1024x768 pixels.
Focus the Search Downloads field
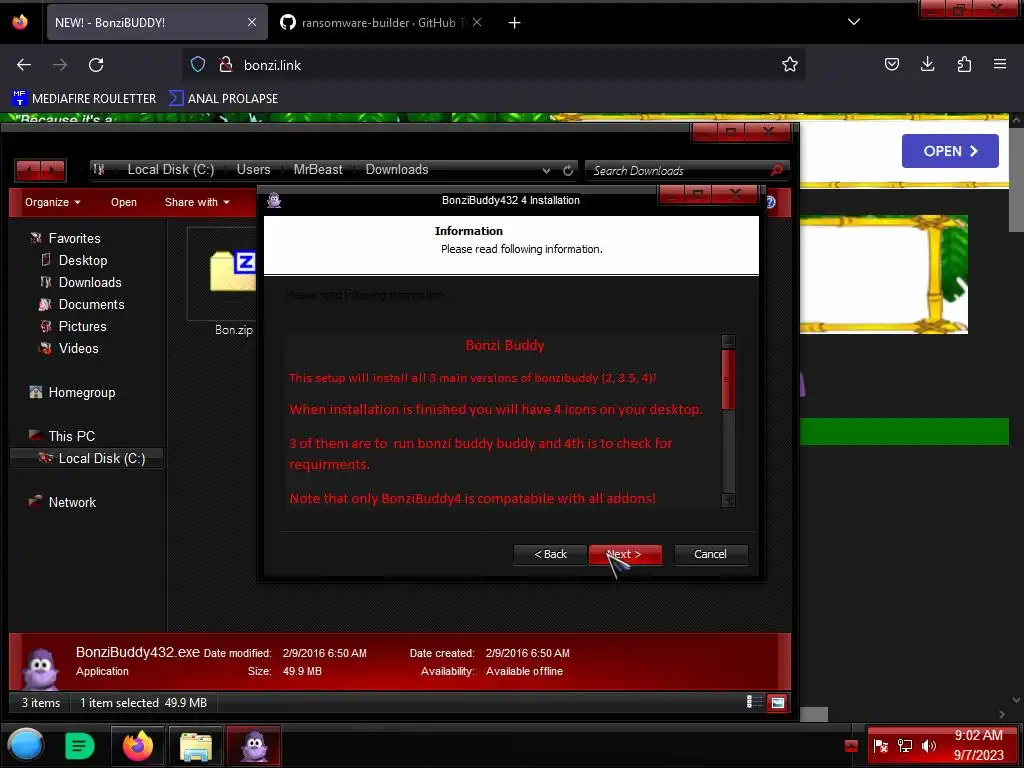pyautogui.click(x=679, y=170)
